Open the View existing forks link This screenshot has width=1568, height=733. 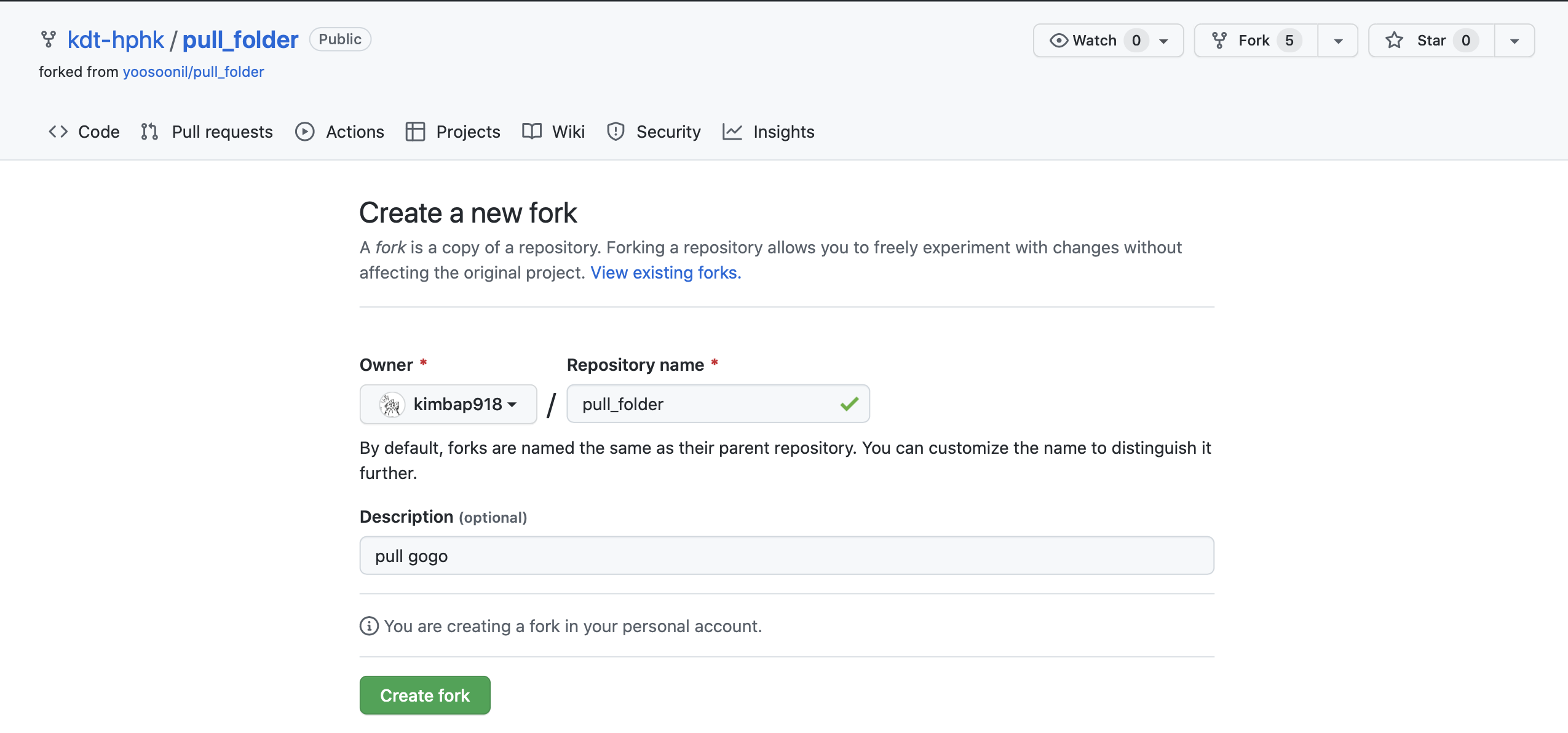[x=666, y=272]
